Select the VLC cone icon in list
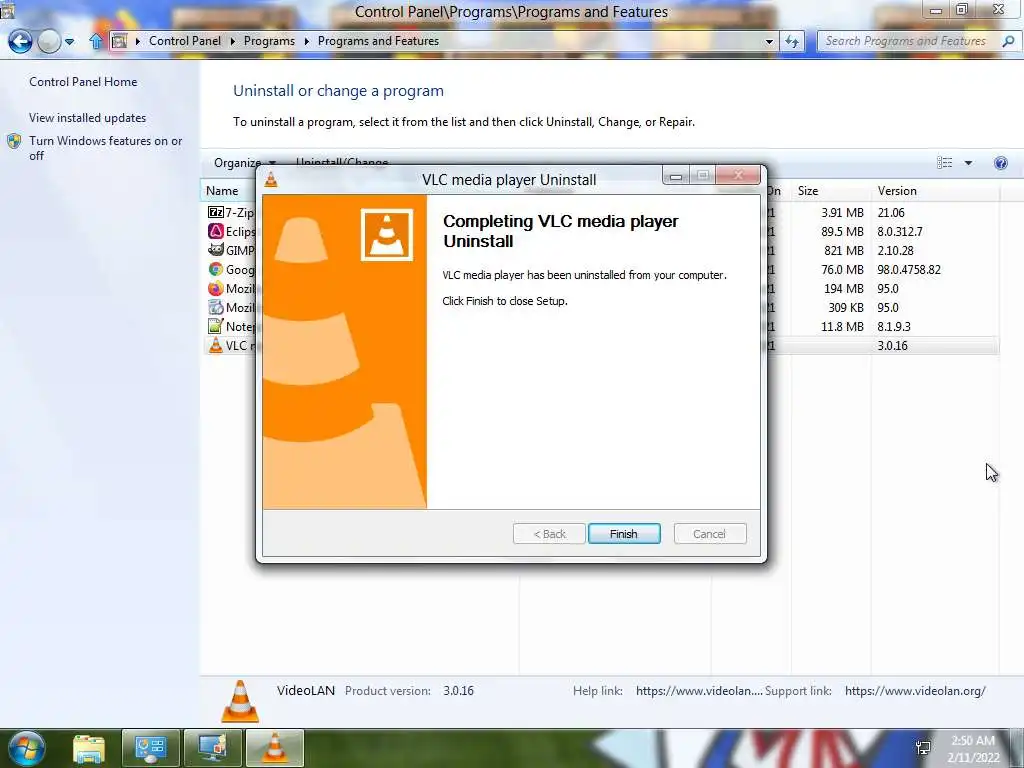The width and height of the screenshot is (1024, 768). pos(216,345)
